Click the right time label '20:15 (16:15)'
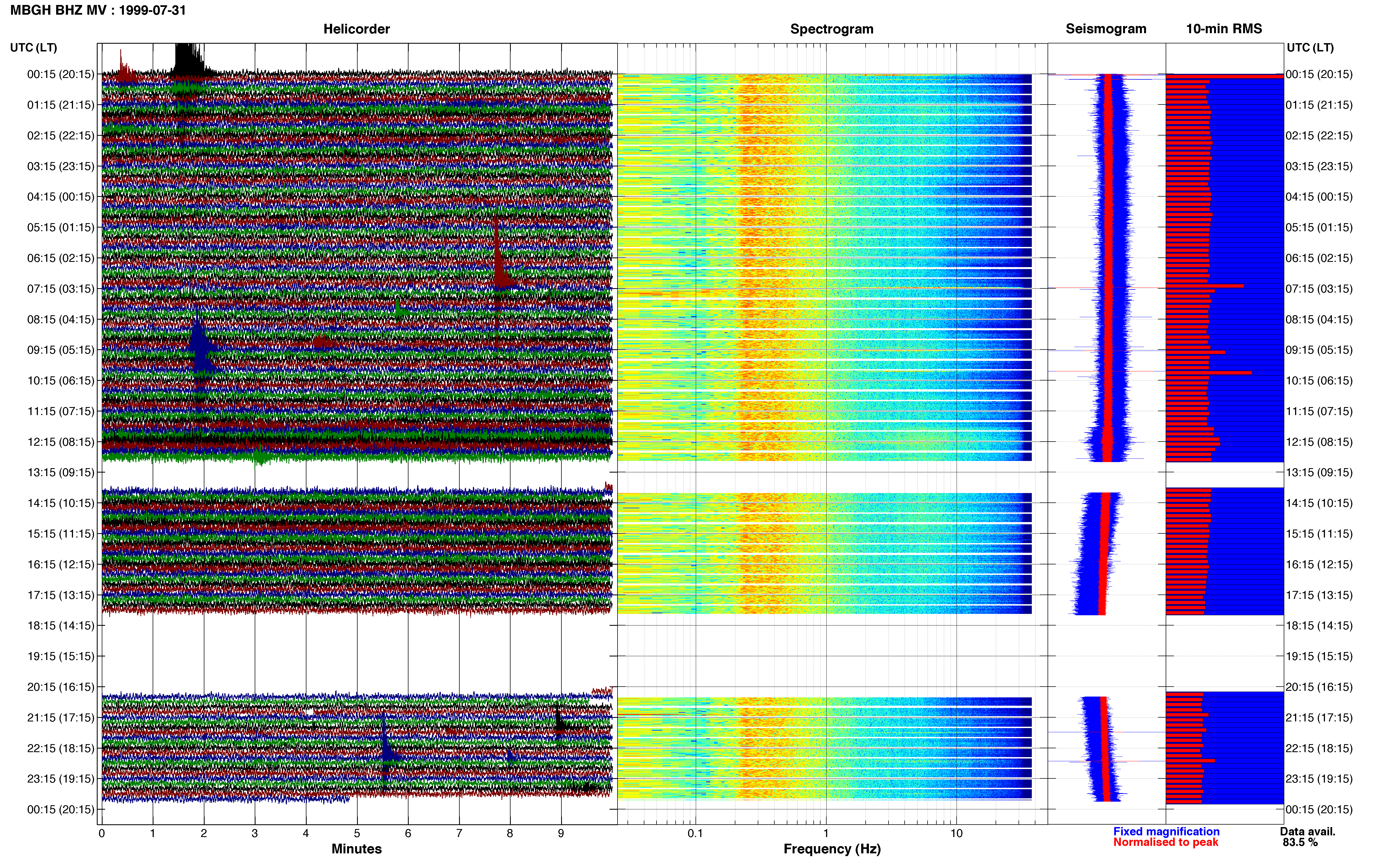The height and width of the screenshot is (868, 1388). coord(1319,687)
